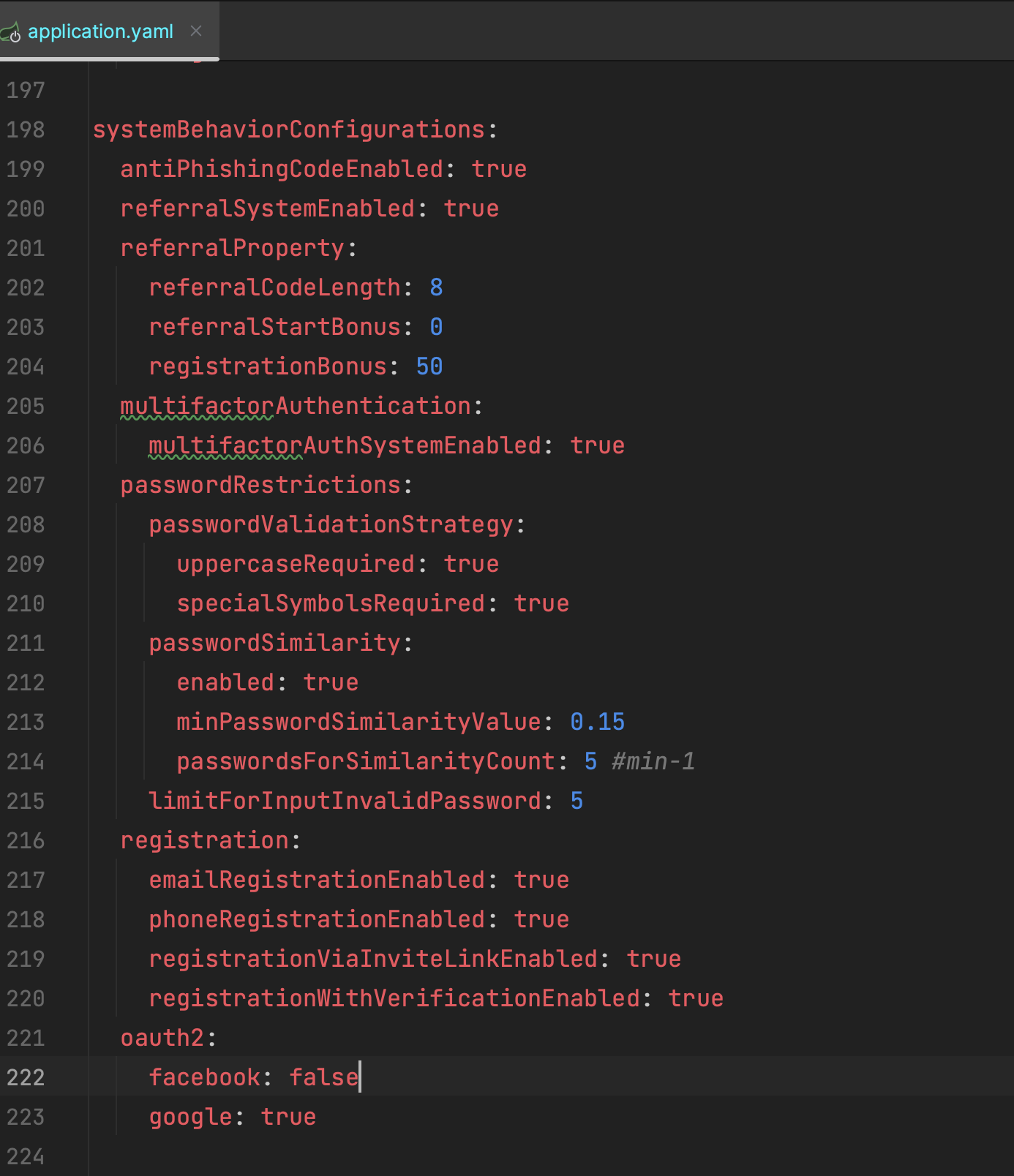Viewport: 1014px width, 1176px height.
Task: Click the oauth2 key
Action: 162,1038
